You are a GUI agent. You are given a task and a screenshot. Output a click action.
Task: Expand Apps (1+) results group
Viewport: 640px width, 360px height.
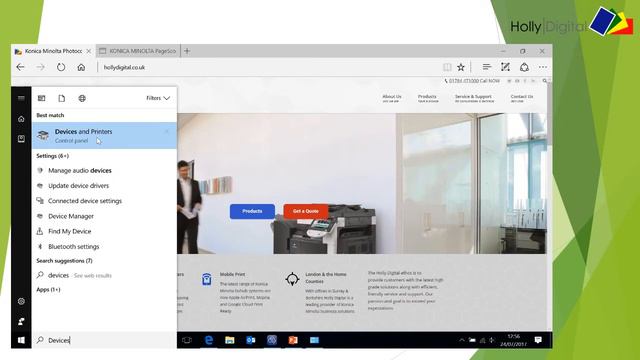[x=48, y=289]
